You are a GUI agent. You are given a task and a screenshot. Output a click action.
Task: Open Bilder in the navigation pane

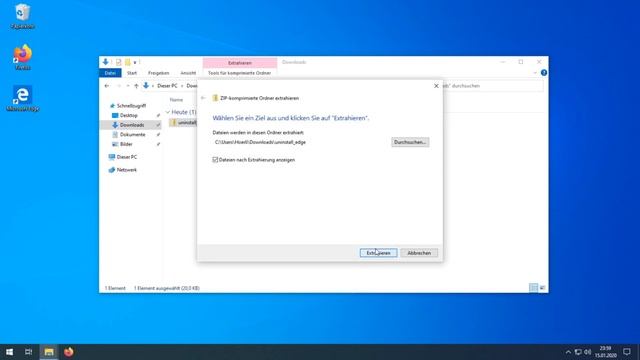tap(126, 144)
